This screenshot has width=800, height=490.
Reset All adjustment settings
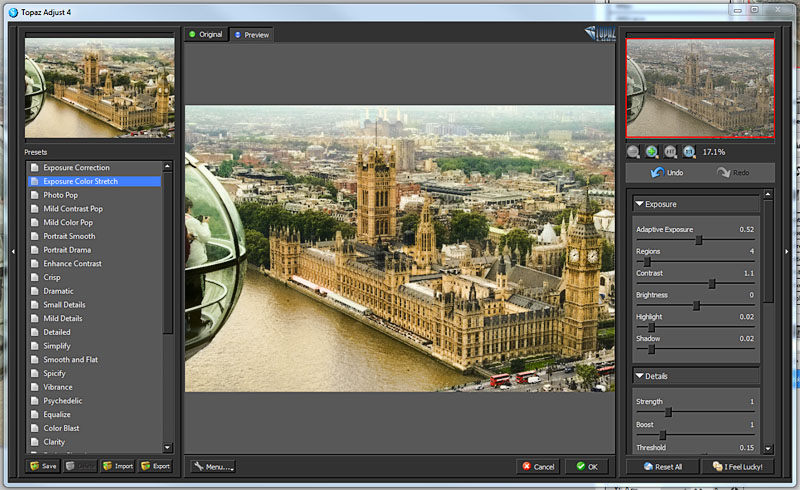[661, 467]
